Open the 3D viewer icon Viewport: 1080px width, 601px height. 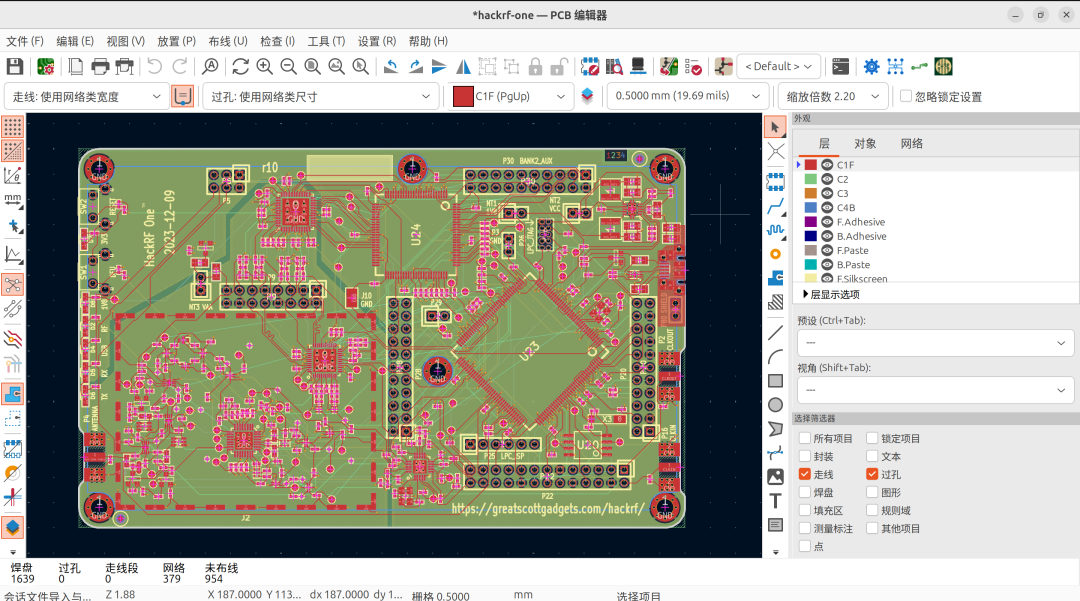[x=638, y=67]
